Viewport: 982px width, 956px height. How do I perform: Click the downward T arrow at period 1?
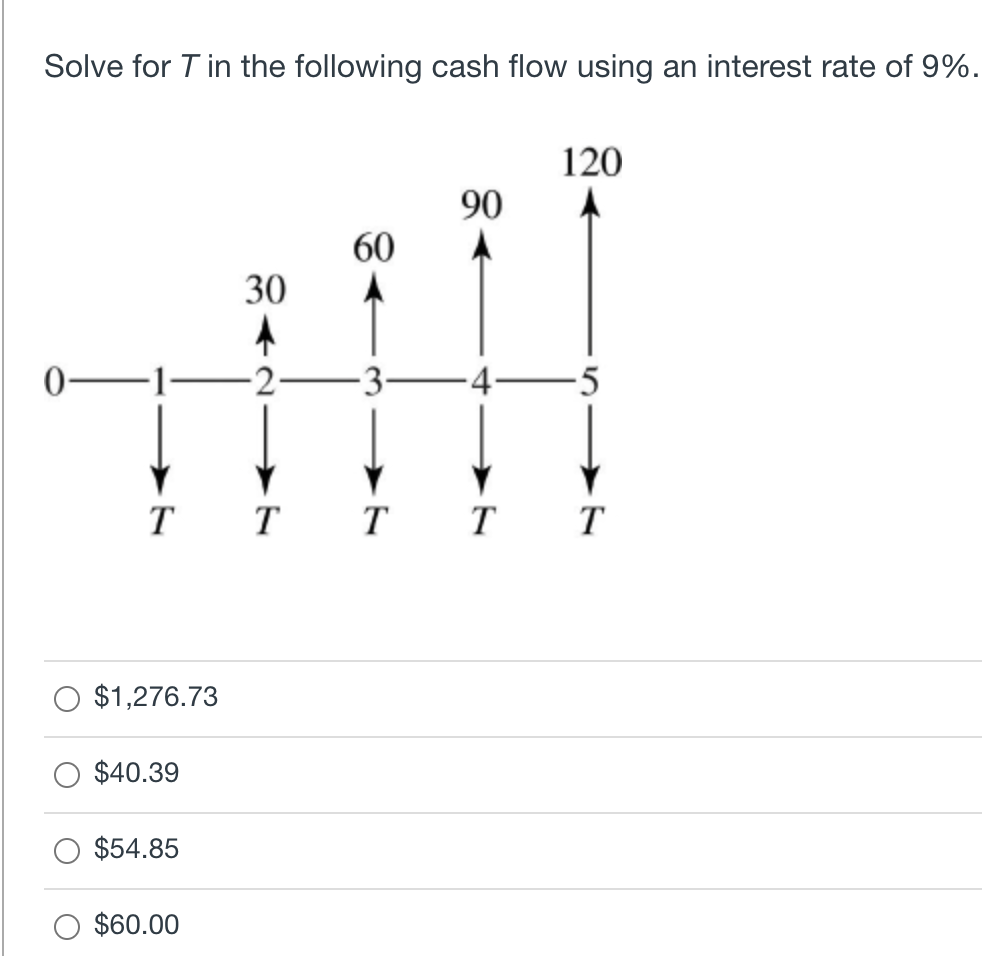(x=160, y=440)
